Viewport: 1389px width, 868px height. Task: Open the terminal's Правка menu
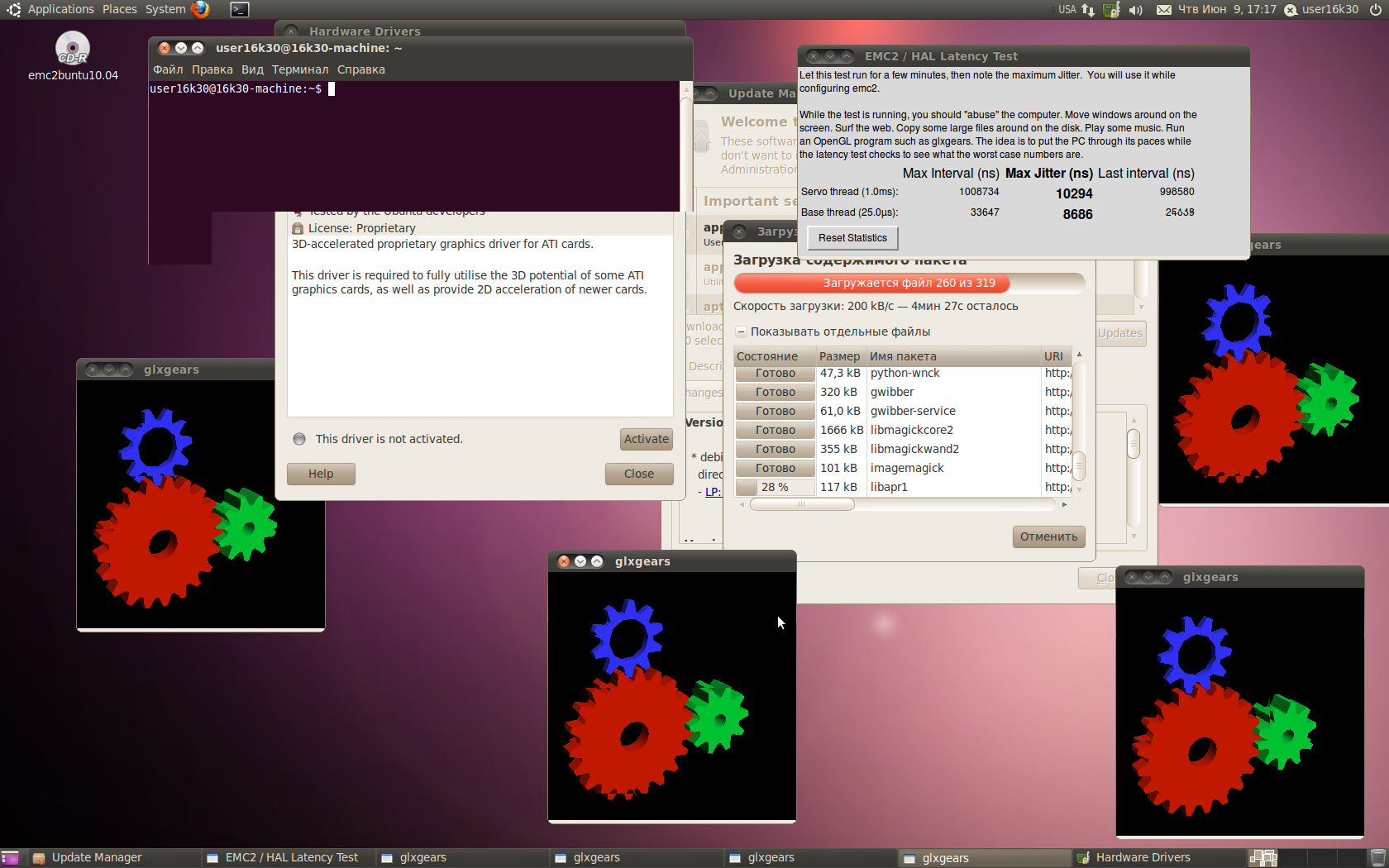212,69
